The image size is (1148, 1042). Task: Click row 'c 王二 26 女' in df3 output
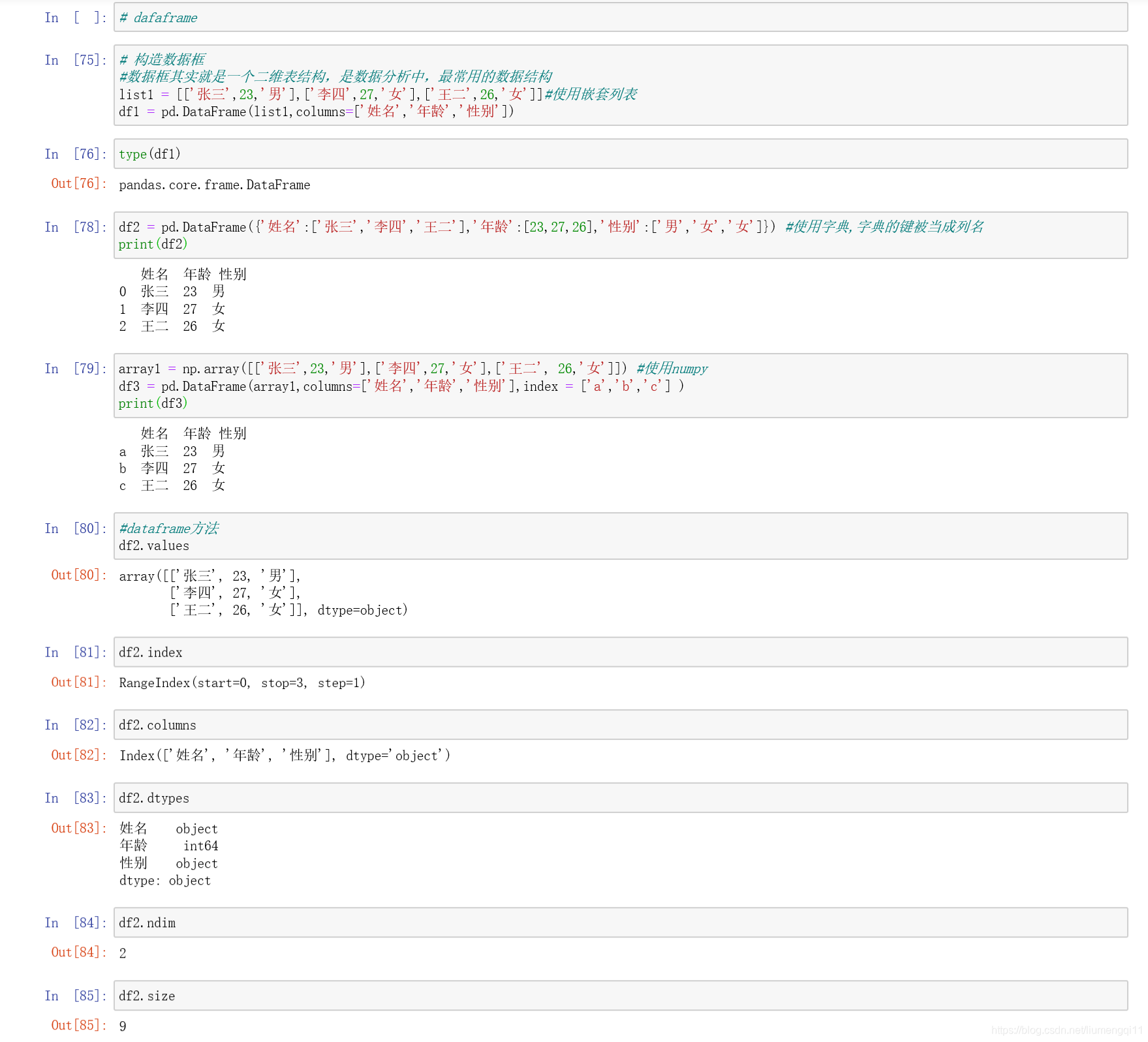pyautogui.click(x=172, y=485)
